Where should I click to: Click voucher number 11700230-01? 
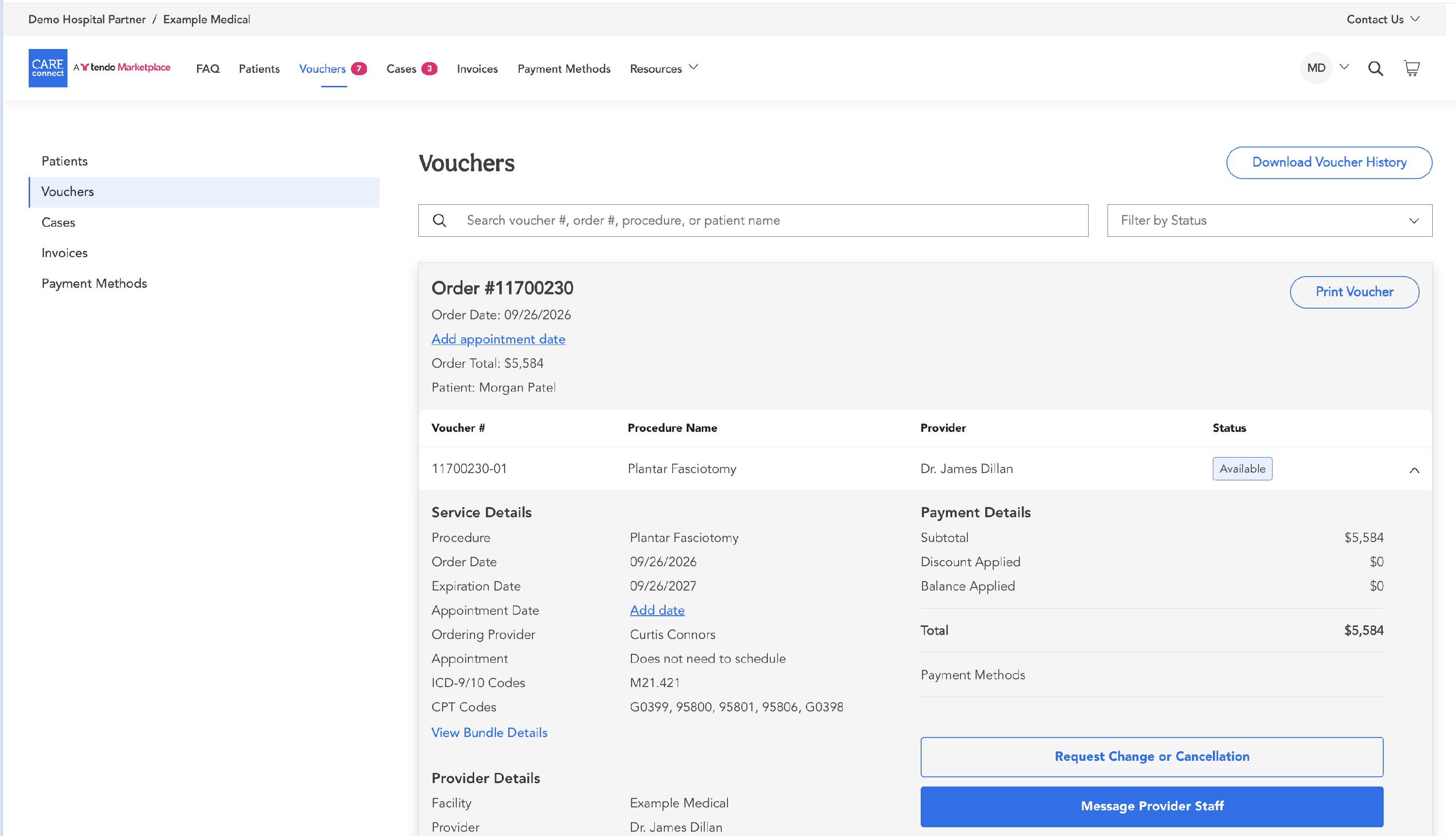469,469
